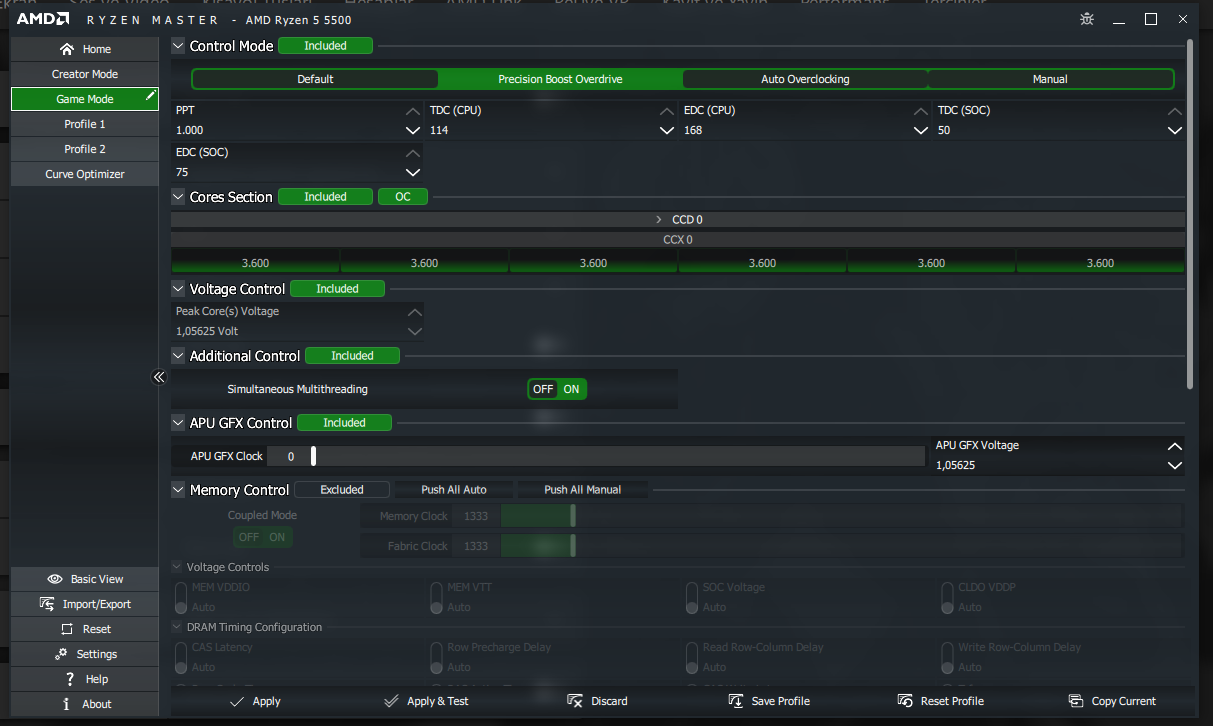
Task: Open the Home page in sidebar
Action: tap(85, 49)
